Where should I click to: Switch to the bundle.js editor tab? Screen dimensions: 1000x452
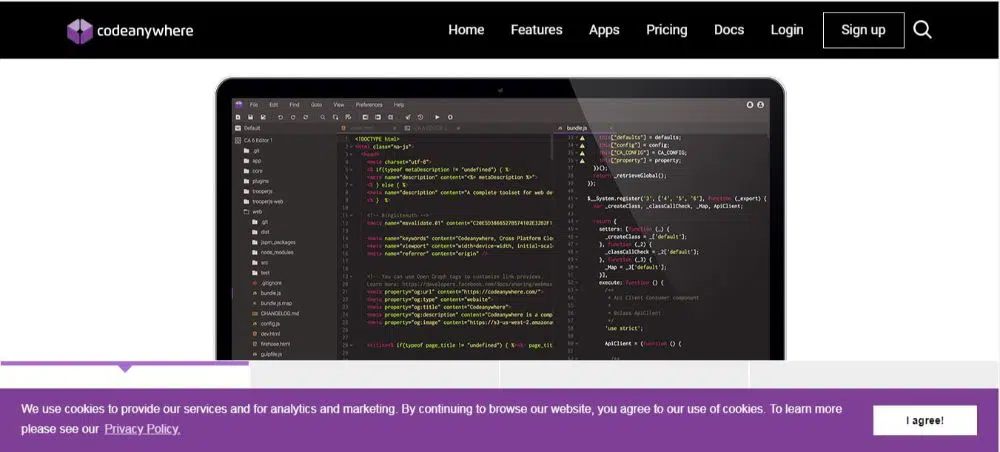pyautogui.click(x=577, y=128)
